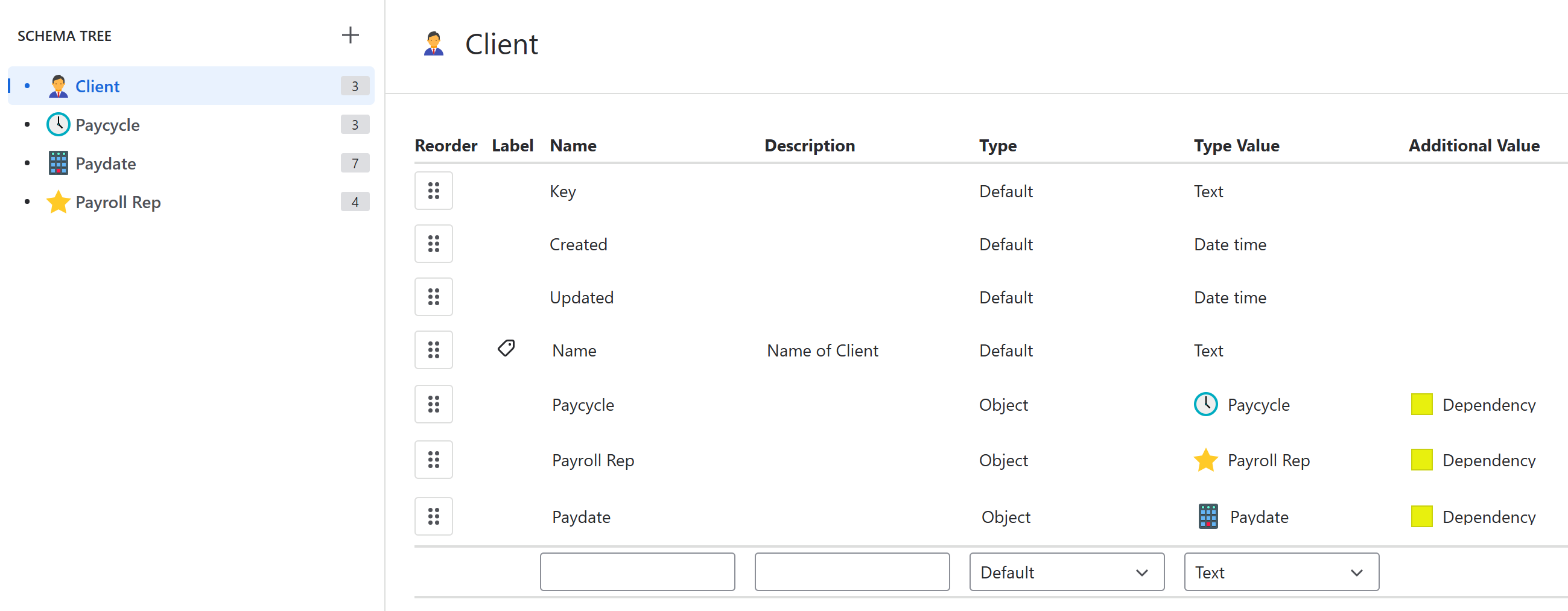Click 'Paycycle' in the Name column
1568x611 pixels.
pos(583,405)
